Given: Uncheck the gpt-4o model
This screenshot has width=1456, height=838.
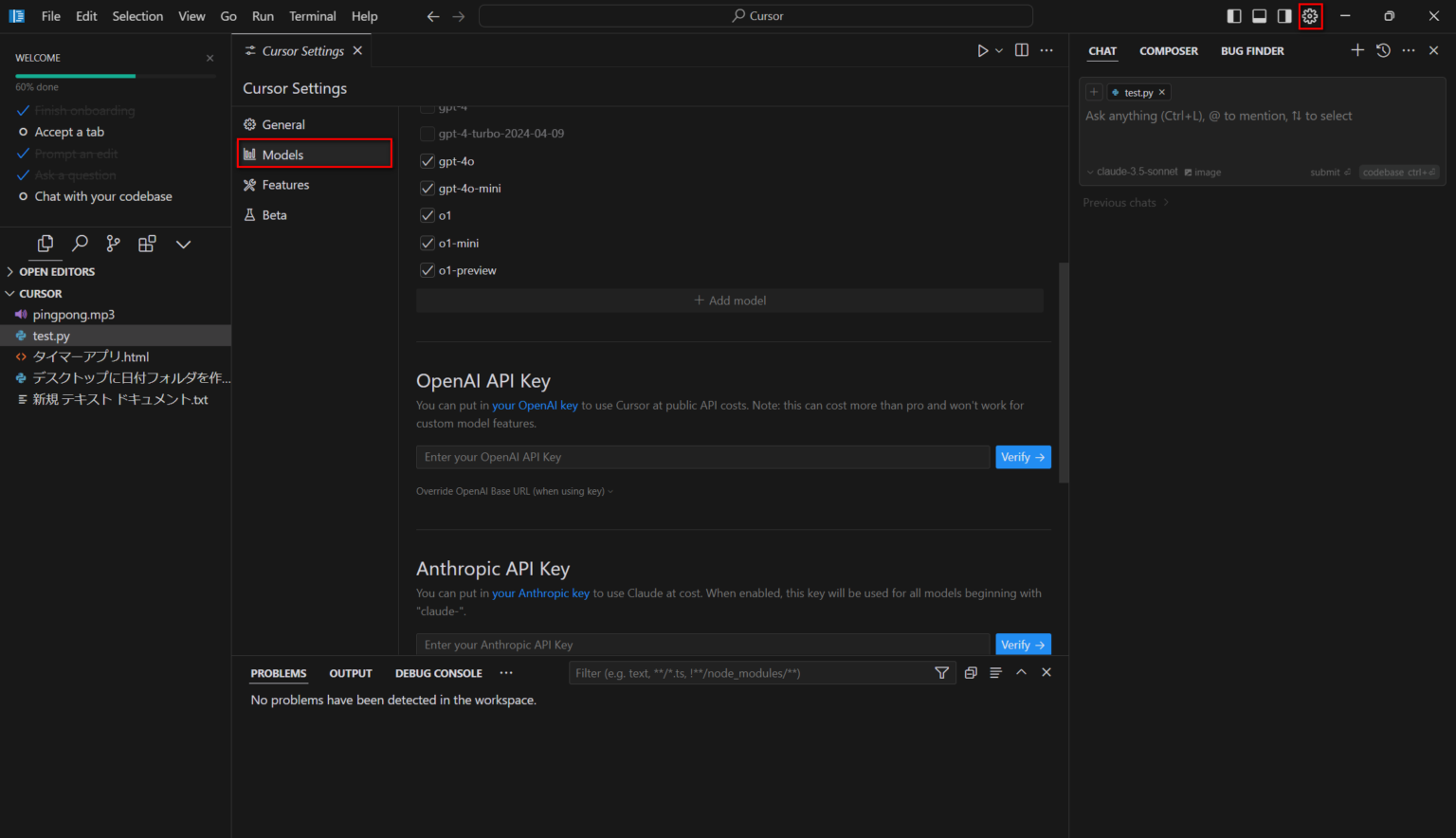Looking at the screenshot, I should 428,161.
